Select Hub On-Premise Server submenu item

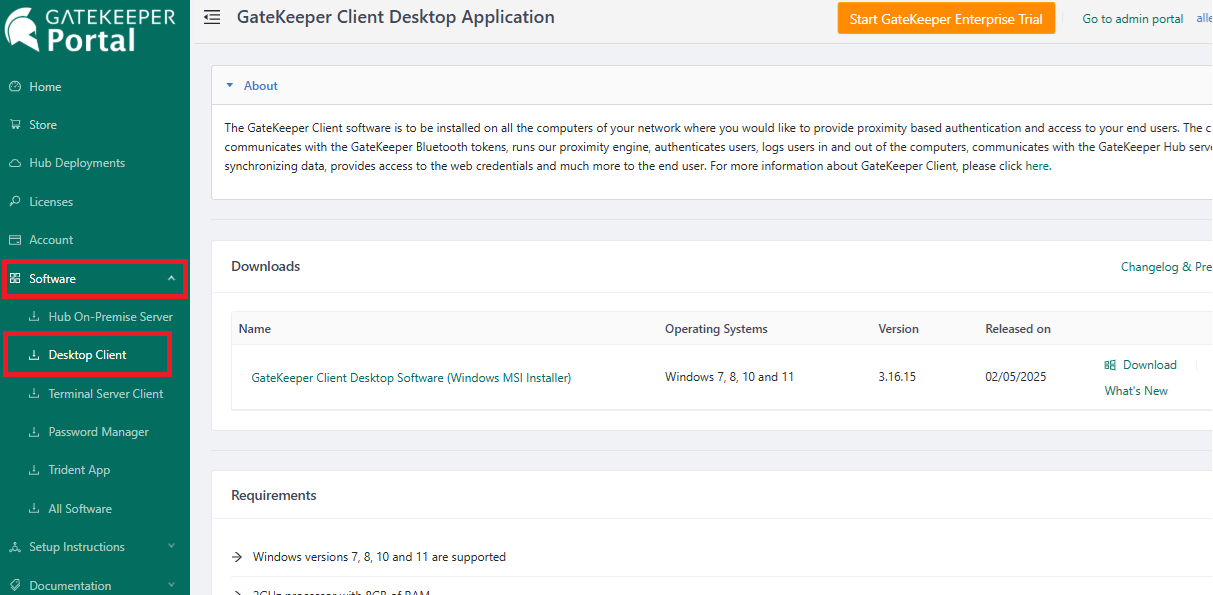[x=111, y=317]
